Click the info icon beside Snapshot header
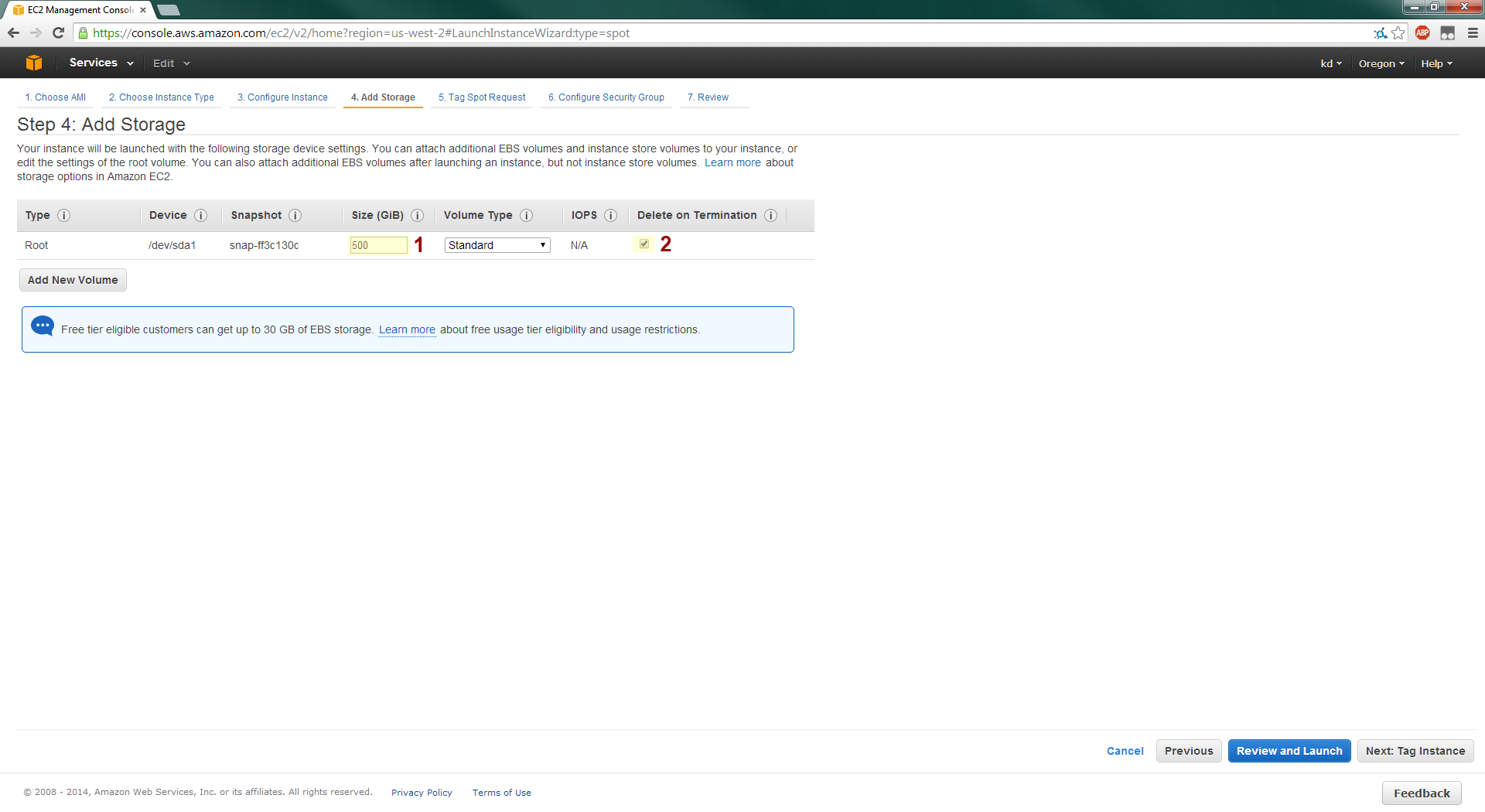The height and width of the screenshot is (812, 1485). coord(295,216)
